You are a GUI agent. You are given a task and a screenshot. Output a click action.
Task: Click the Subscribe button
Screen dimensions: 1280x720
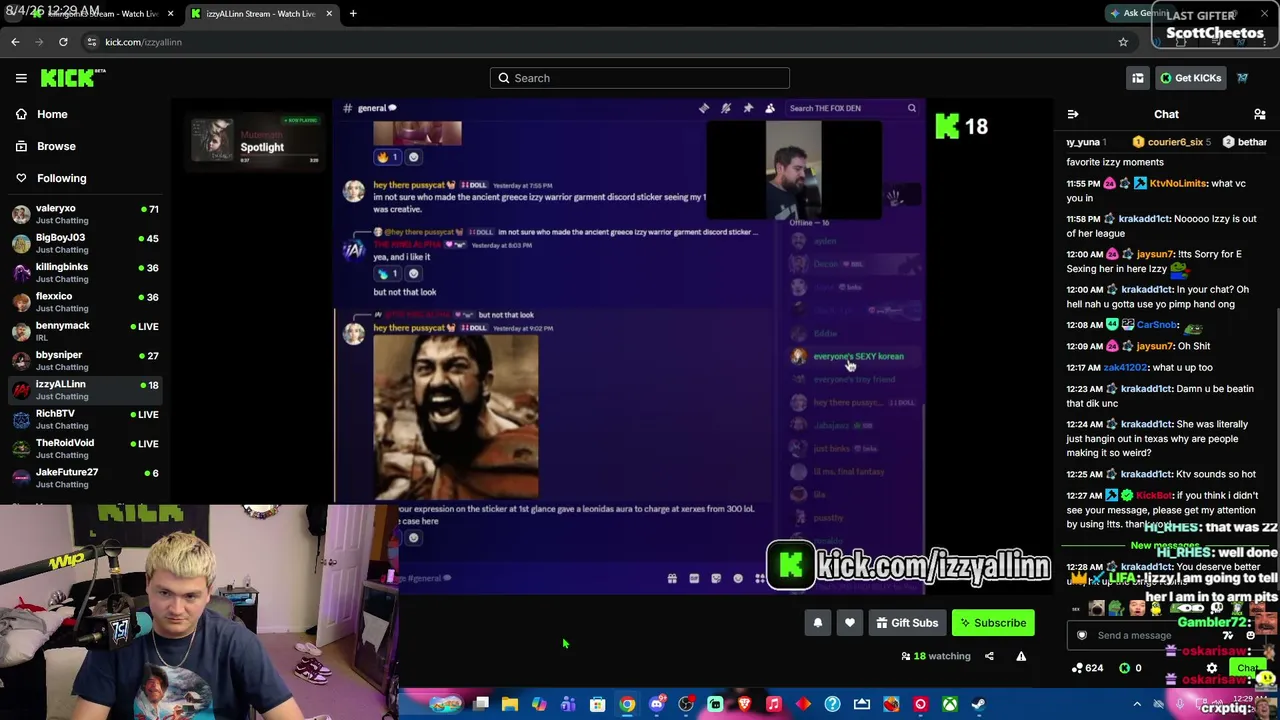993,623
